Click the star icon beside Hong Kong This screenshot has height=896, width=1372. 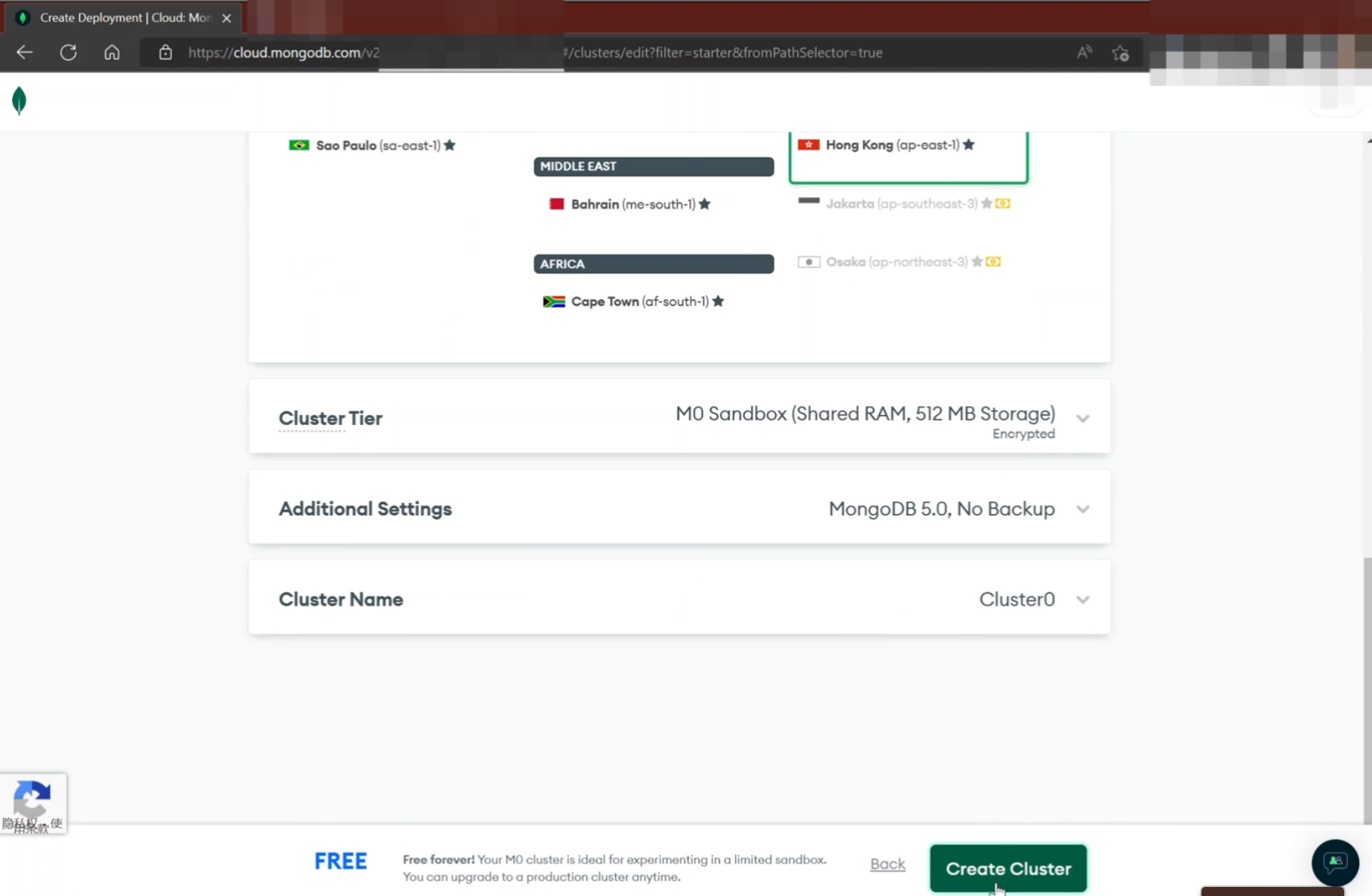click(x=969, y=144)
